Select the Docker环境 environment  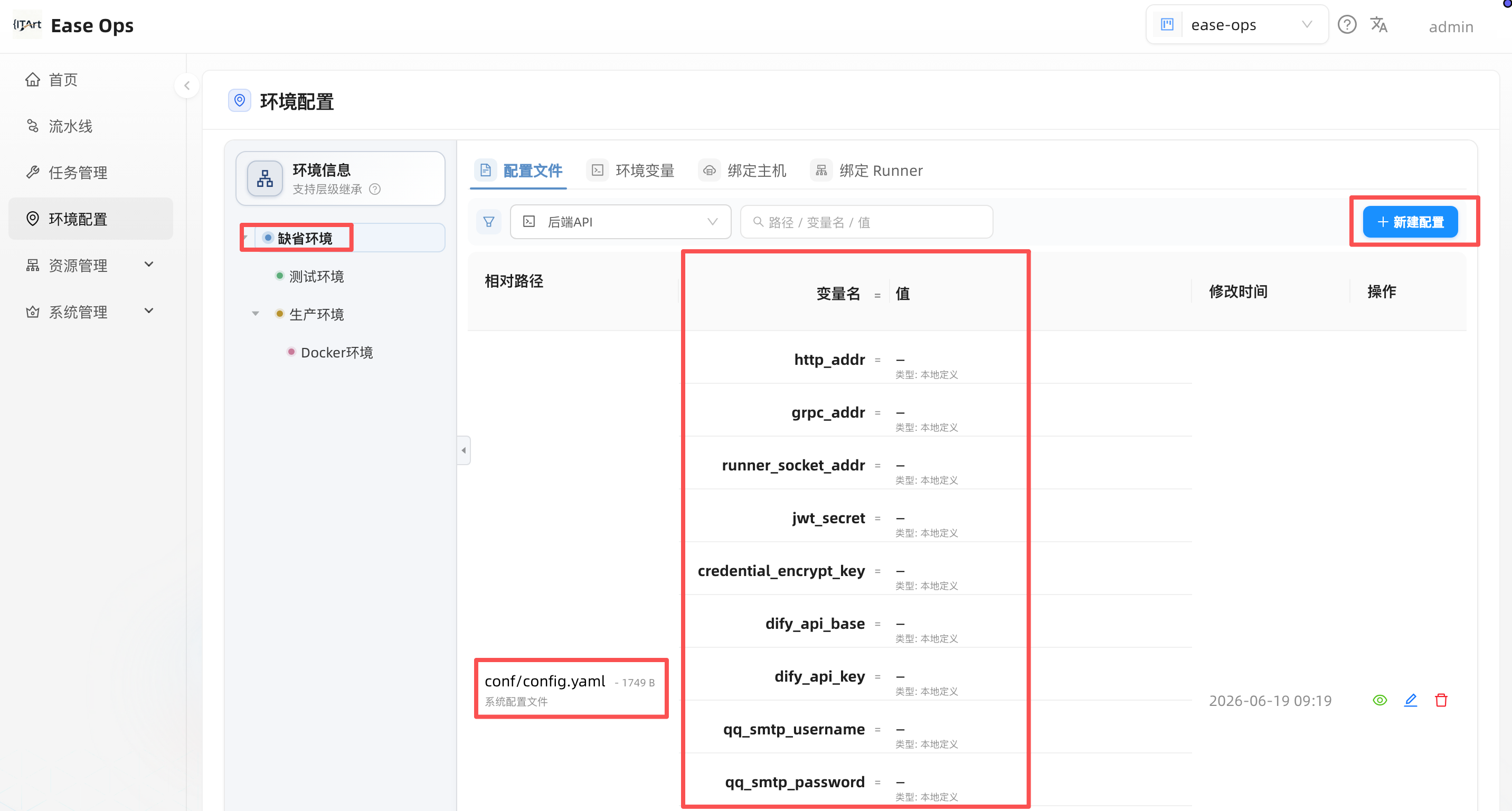[336, 352]
